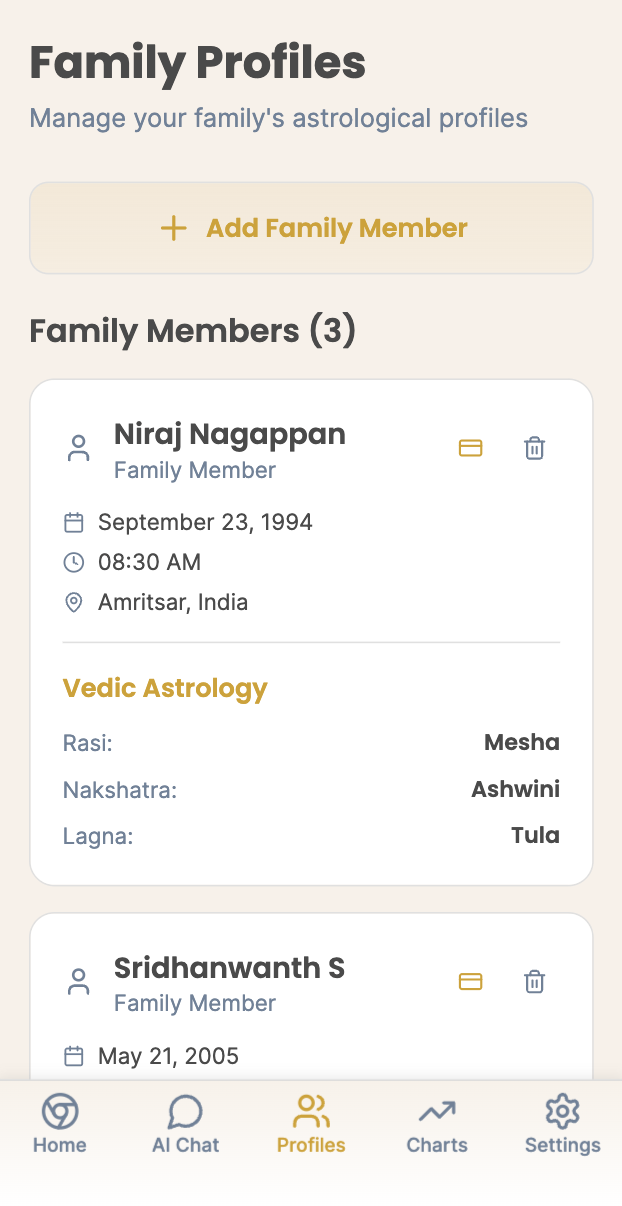Click the location pin beside Amritsar, India
Viewport: 622px width, 1206px height.
pos(73,602)
